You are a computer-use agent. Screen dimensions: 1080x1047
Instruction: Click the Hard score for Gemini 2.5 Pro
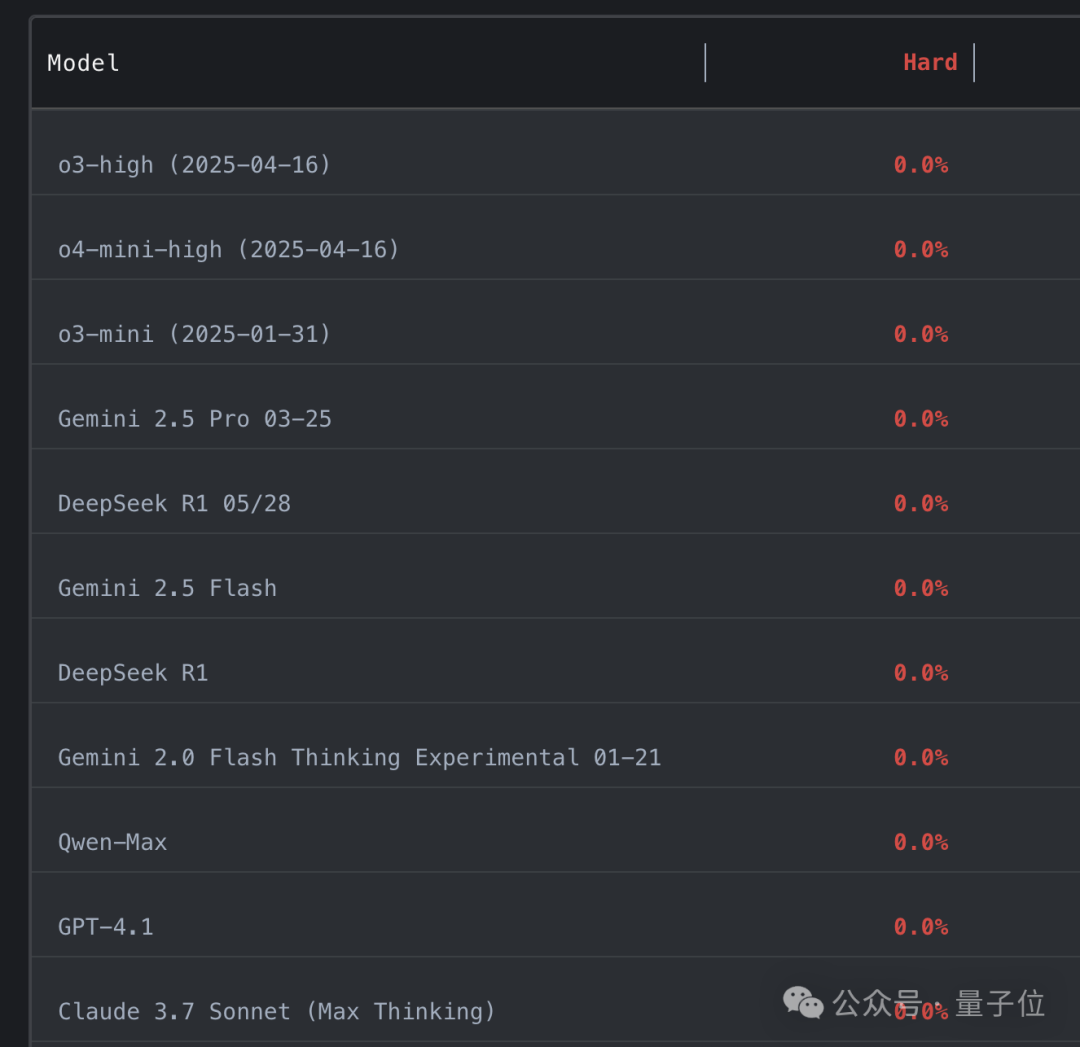click(x=921, y=419)
